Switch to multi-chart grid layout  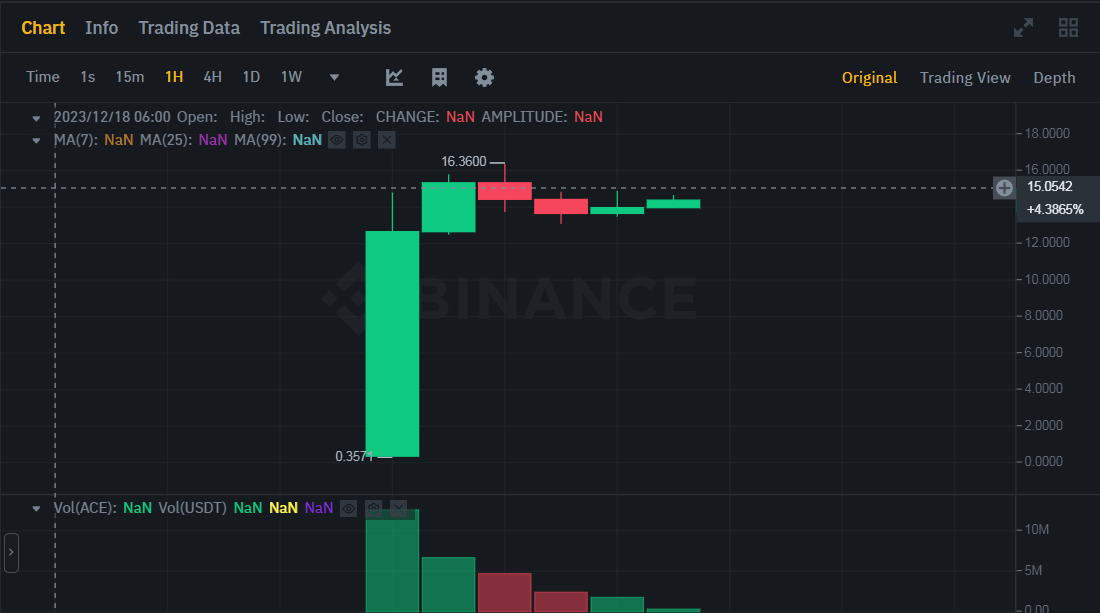pos(1068,28)
